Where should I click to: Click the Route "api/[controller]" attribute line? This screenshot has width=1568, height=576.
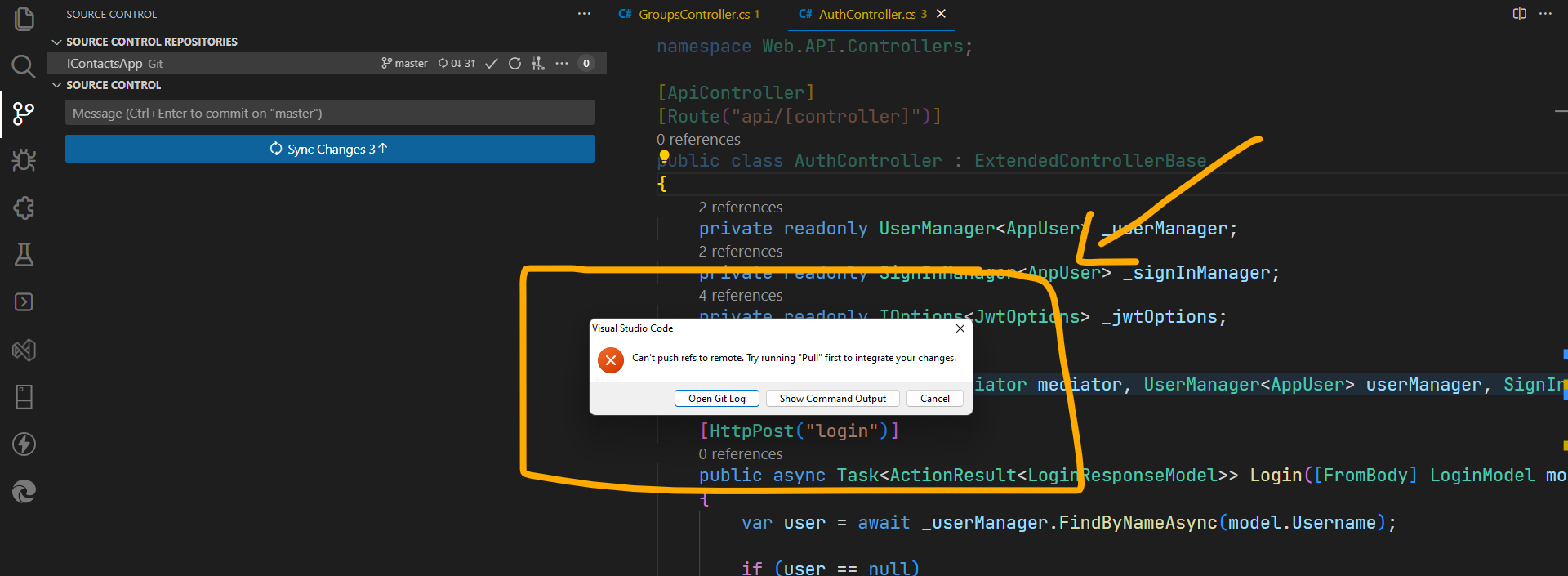click(800, 117)
